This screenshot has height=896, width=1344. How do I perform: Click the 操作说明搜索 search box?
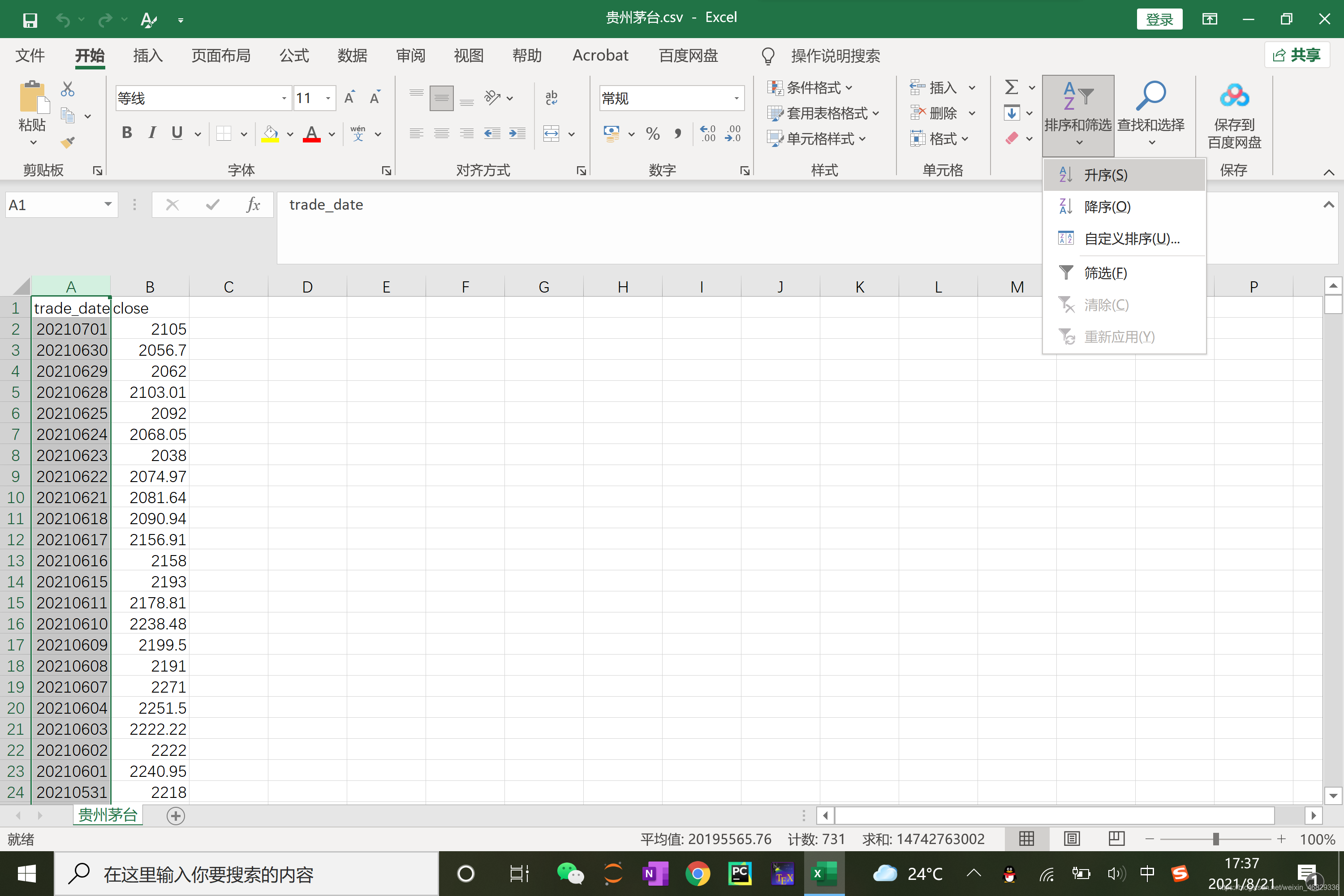pyautogui.click(x=835, y=56)
